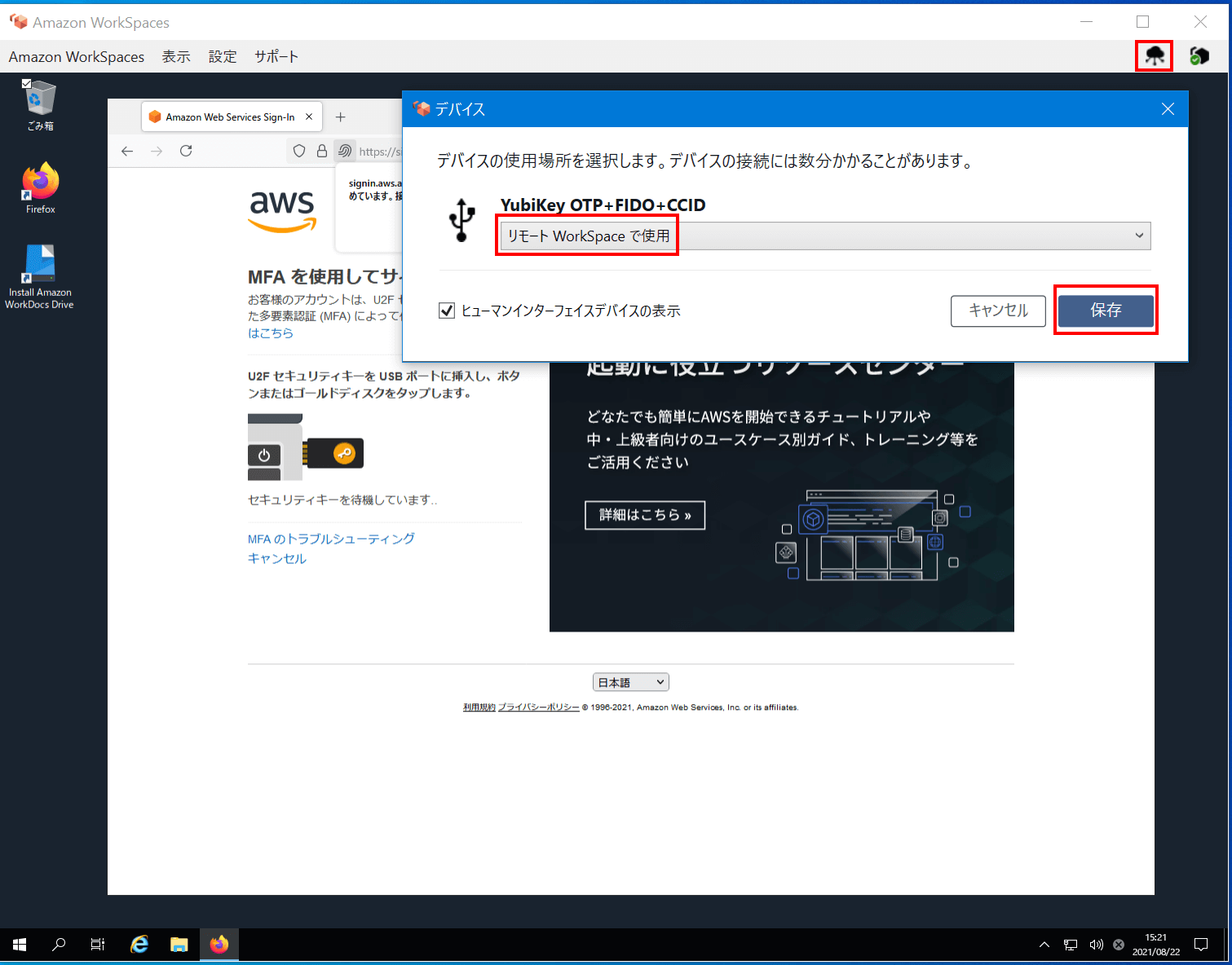Click the connection health check icon
The image size is (1232, 965).
coord(1199,55)
